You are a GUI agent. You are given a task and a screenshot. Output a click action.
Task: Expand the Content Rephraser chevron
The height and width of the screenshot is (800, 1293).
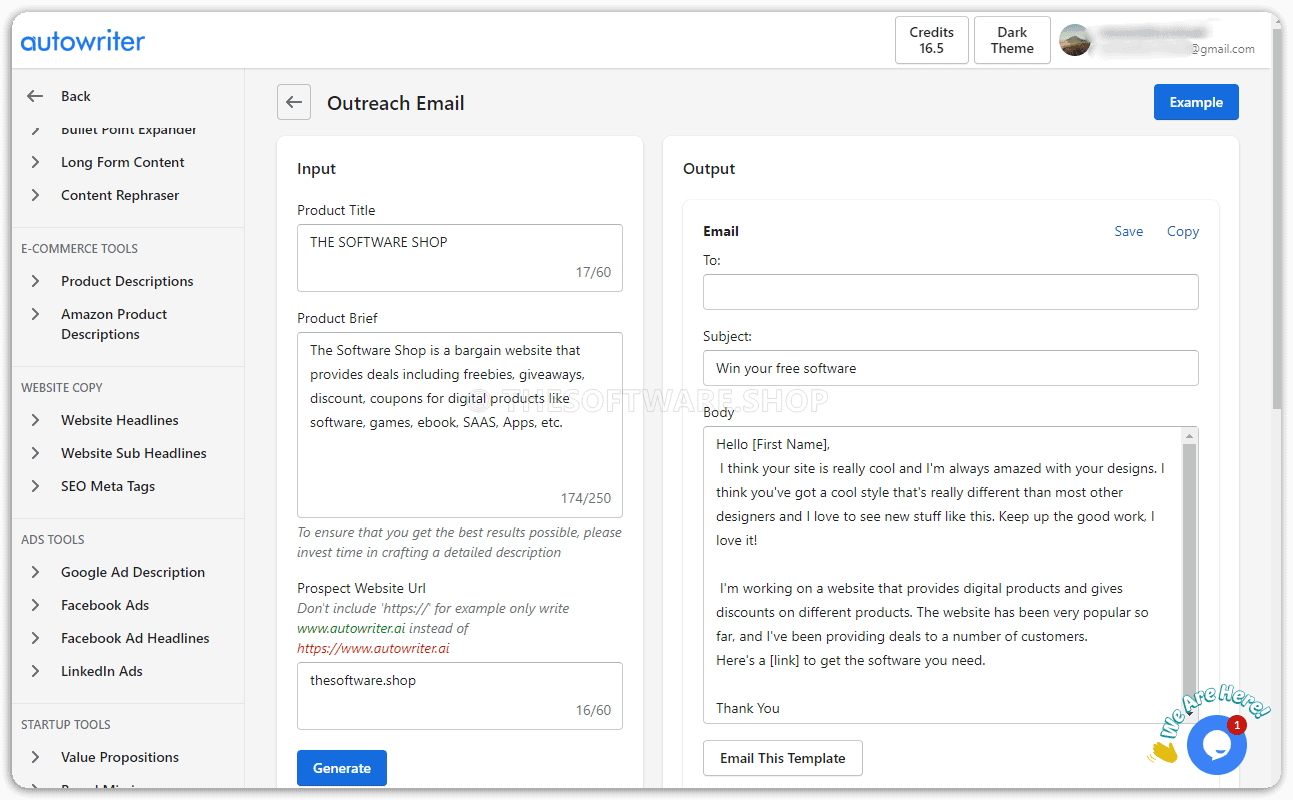[x=36, y=195]
